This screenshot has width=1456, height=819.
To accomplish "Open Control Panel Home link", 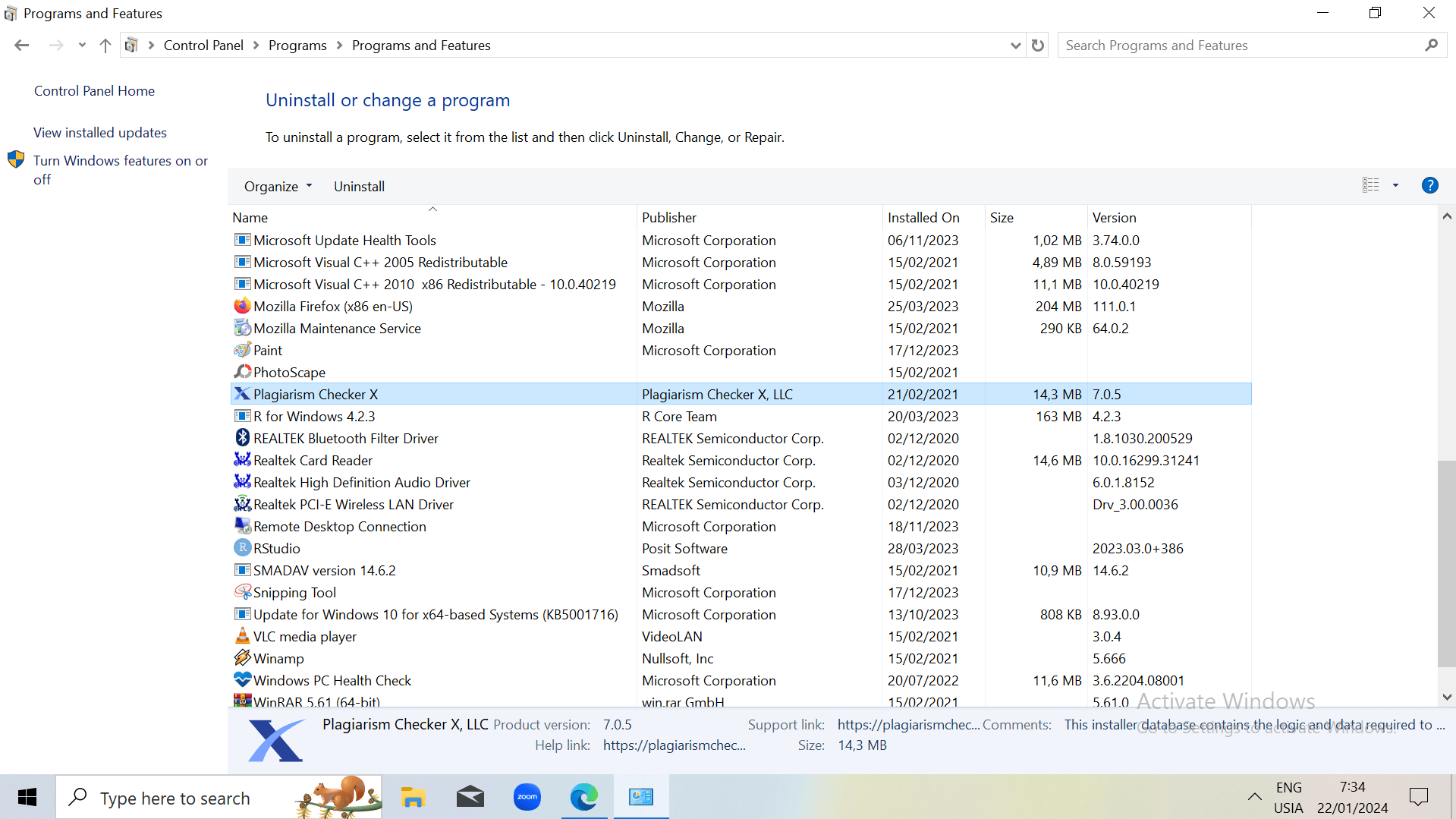I will [94, 91].
